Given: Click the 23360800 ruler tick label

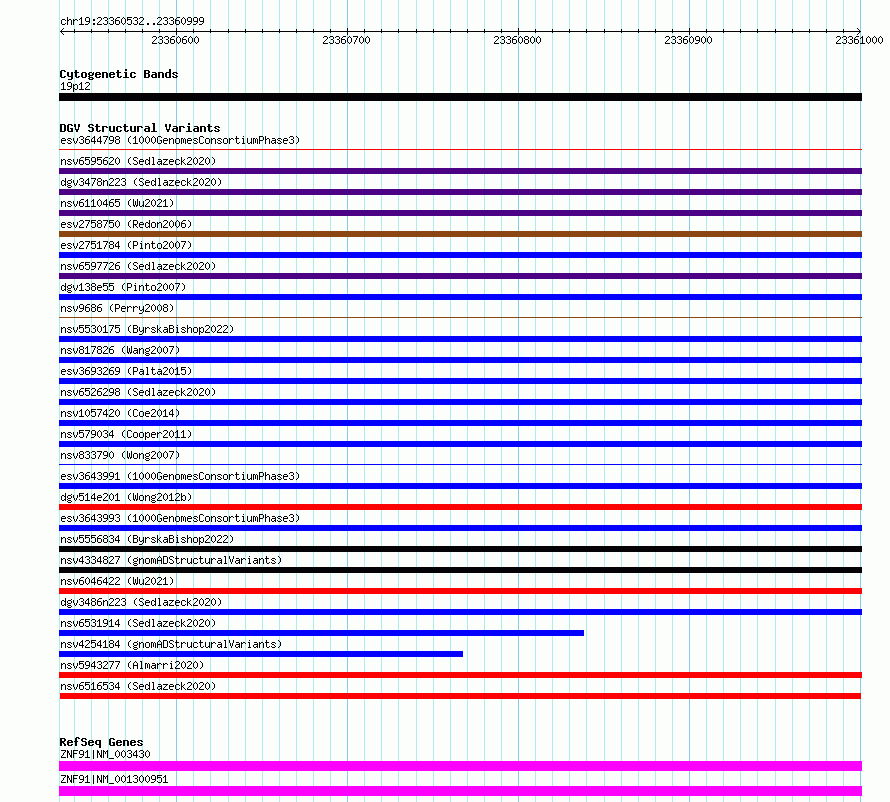Looking at the screenshot, I should point(517,40).
